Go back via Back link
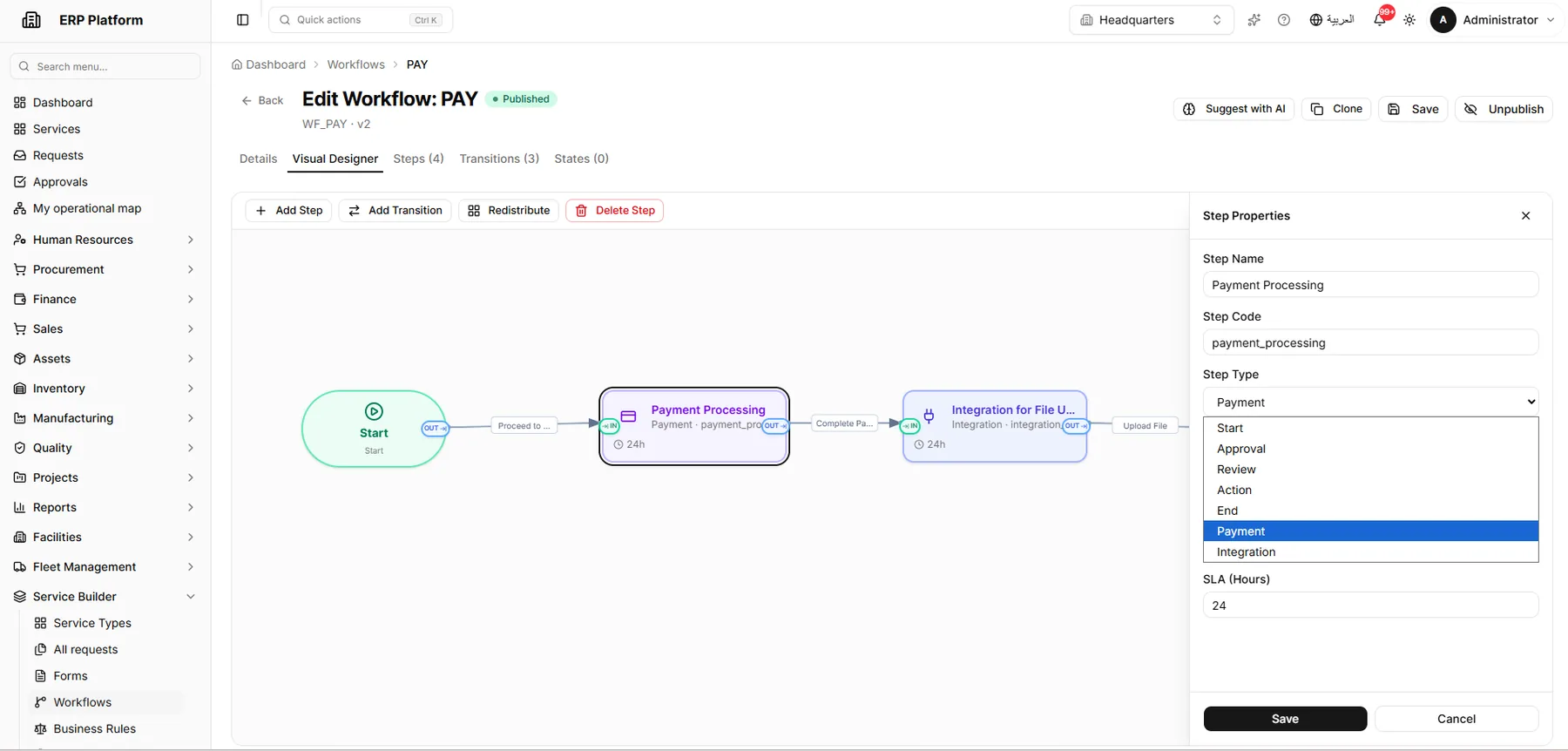Image resolution: width=1568 pixels, height=751 pixels. [x=262, y=101]
